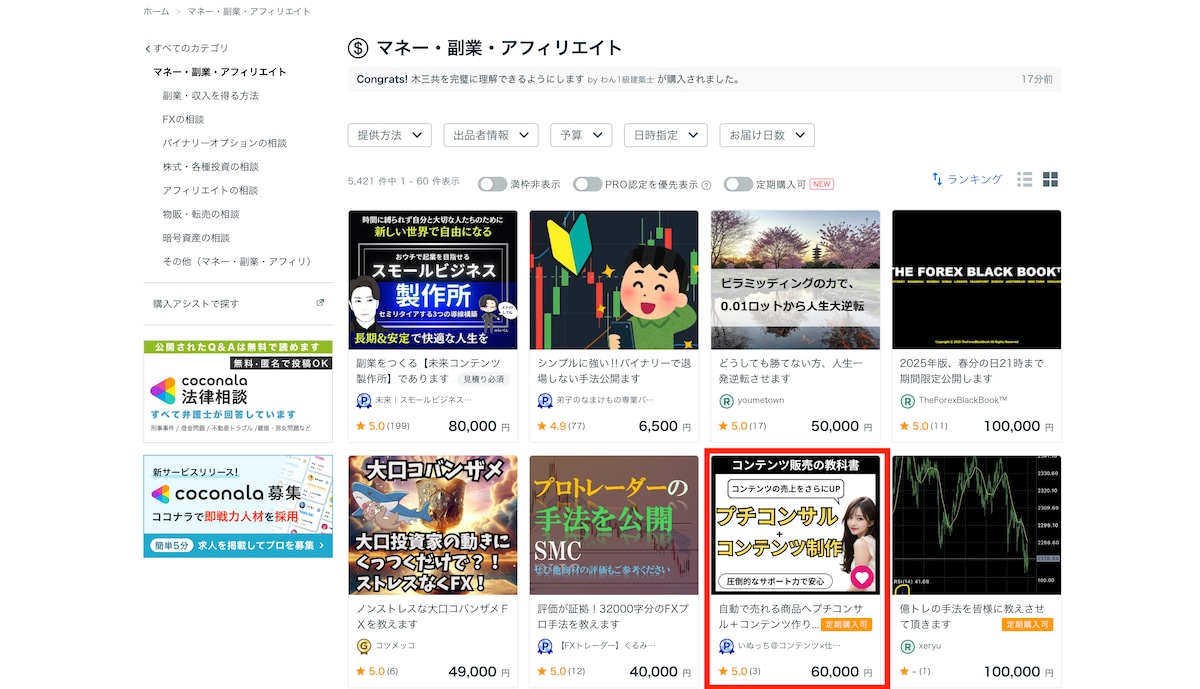Select FXの相談 category
This screenshot has width=1200, height=689.
pos(183,119)
